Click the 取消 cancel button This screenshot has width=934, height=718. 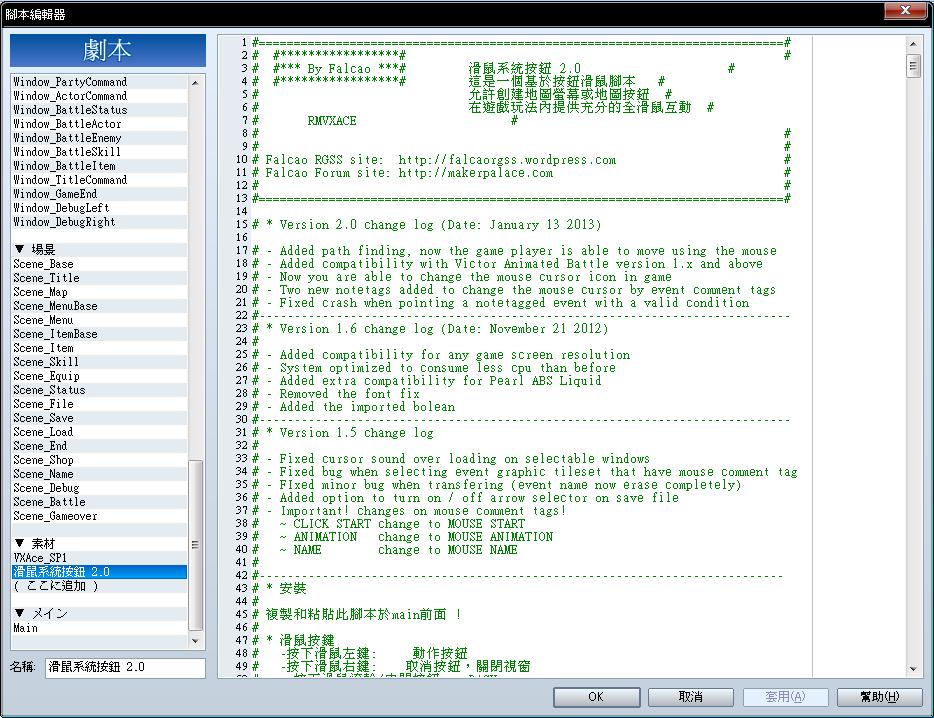coord(690,697)
